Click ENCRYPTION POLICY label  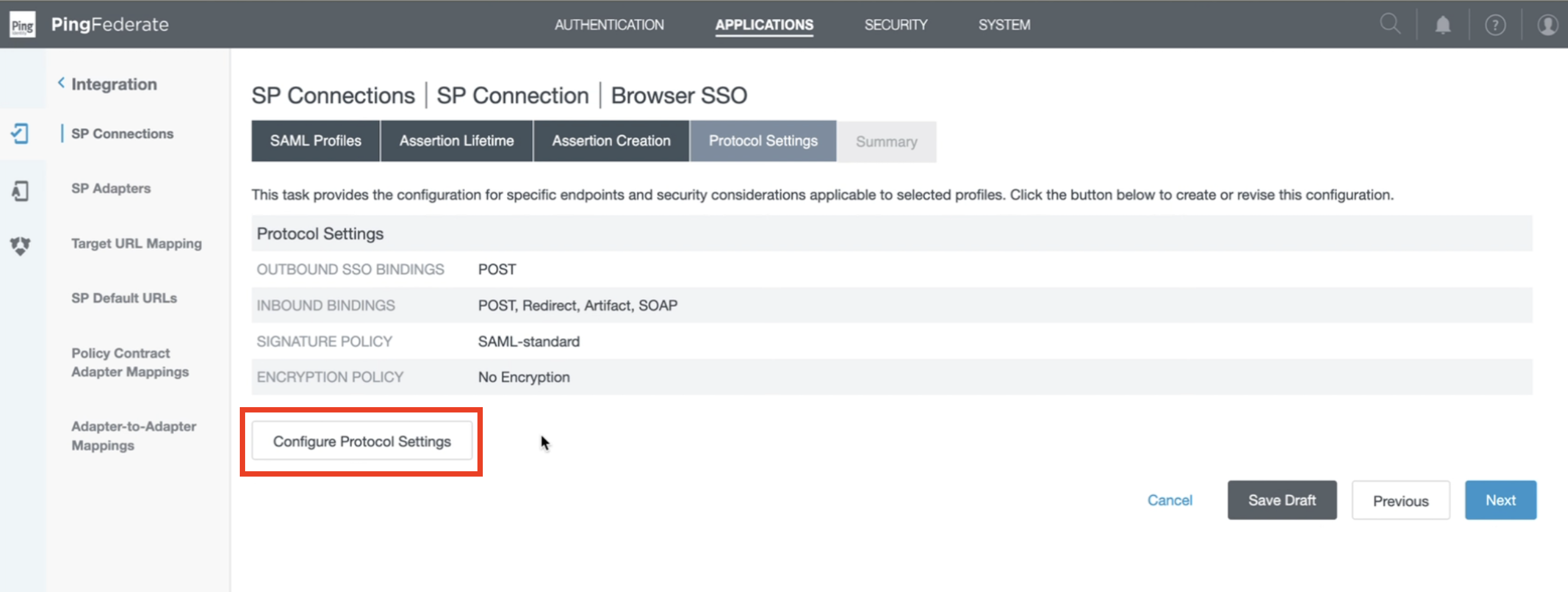tap(330, 377)
